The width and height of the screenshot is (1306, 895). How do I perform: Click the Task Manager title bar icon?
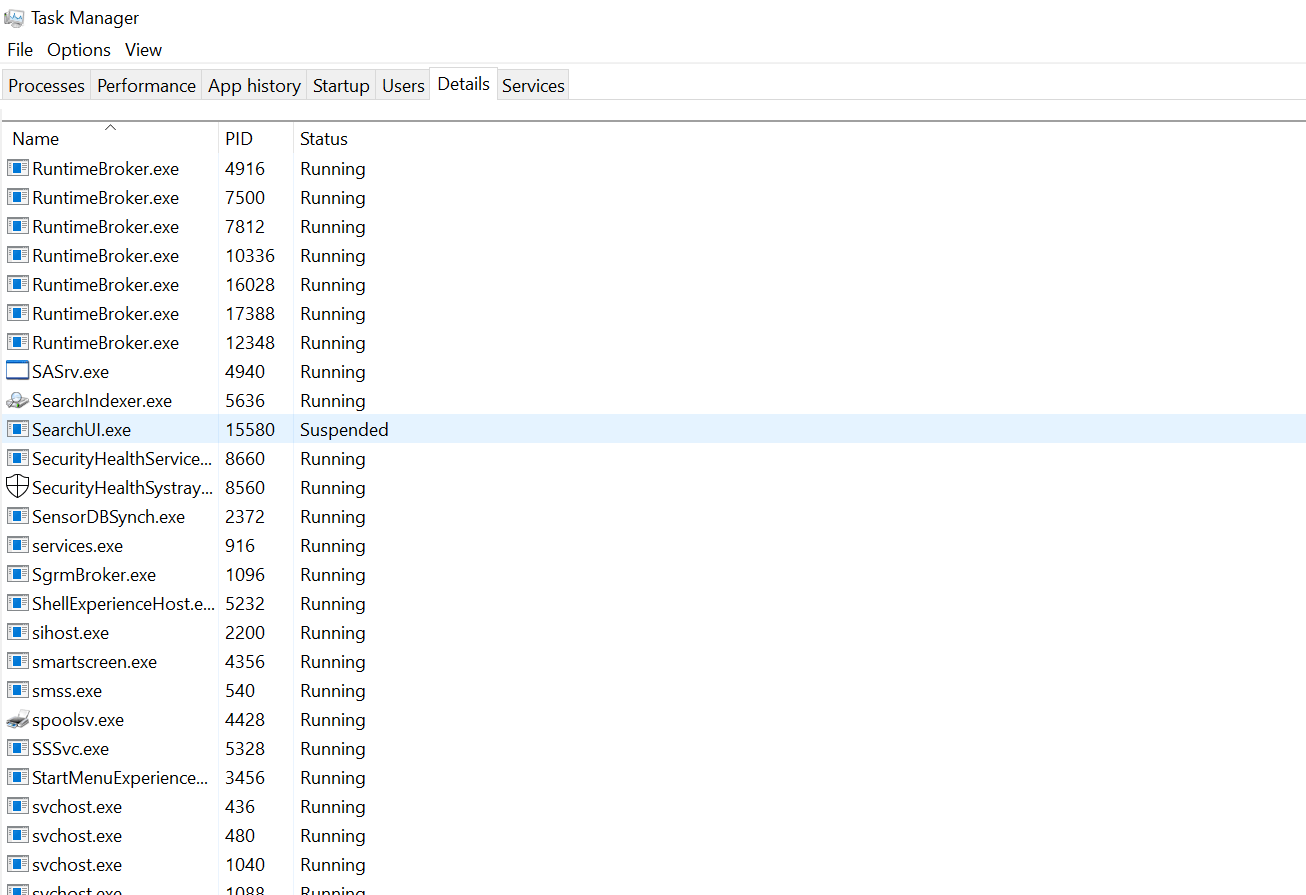click(14, 18)
